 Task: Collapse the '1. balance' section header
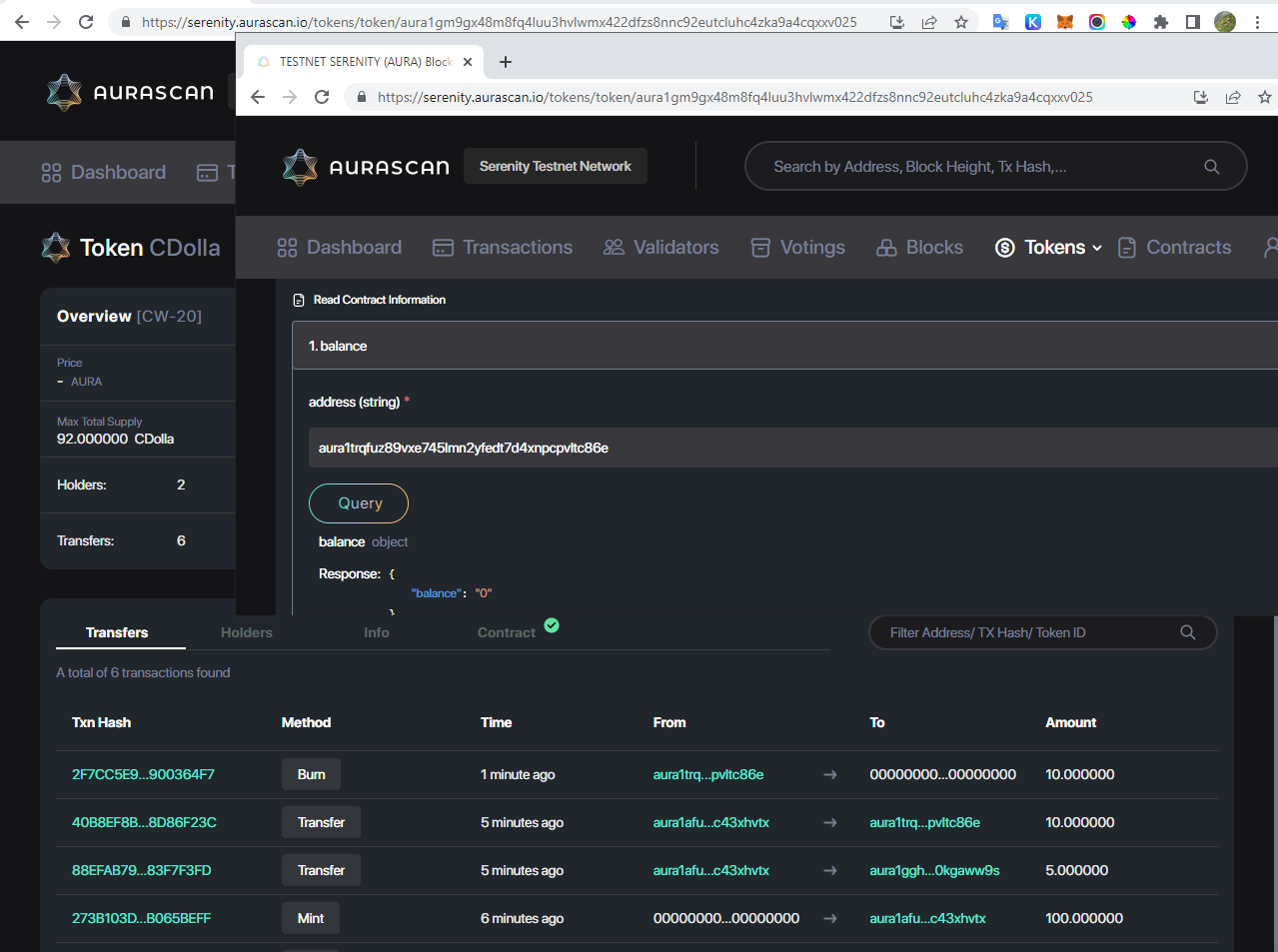pyautogui.click(x=784, y=346)
